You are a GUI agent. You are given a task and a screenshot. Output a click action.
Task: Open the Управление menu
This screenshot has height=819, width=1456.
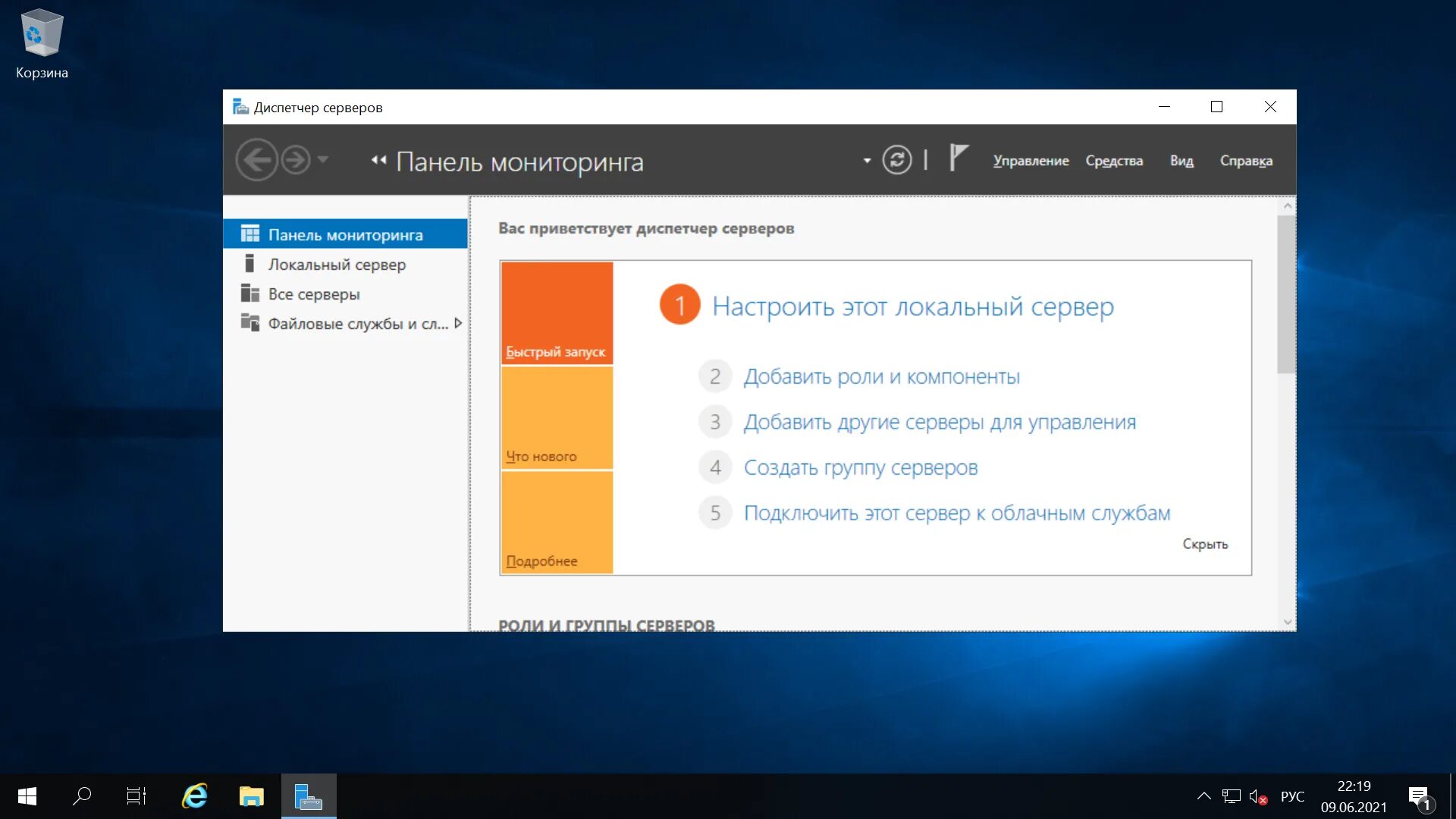pyautogui.click(x=1031, y=161)
